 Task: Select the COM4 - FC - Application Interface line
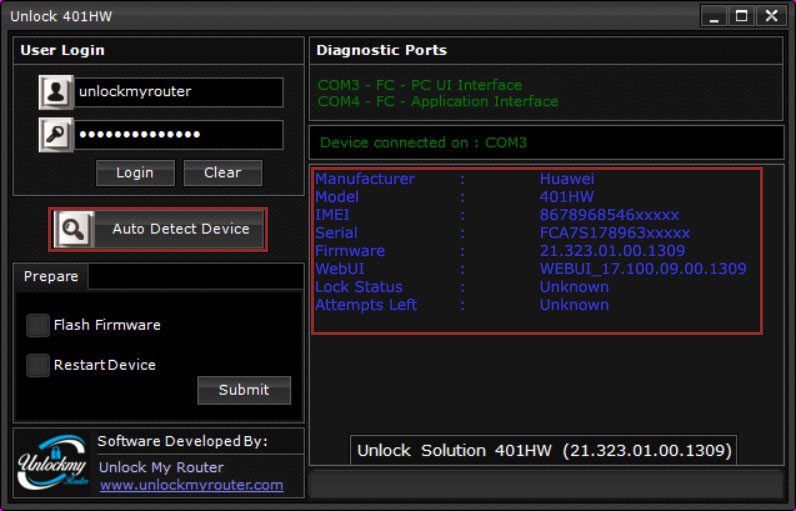pos(438,101)
